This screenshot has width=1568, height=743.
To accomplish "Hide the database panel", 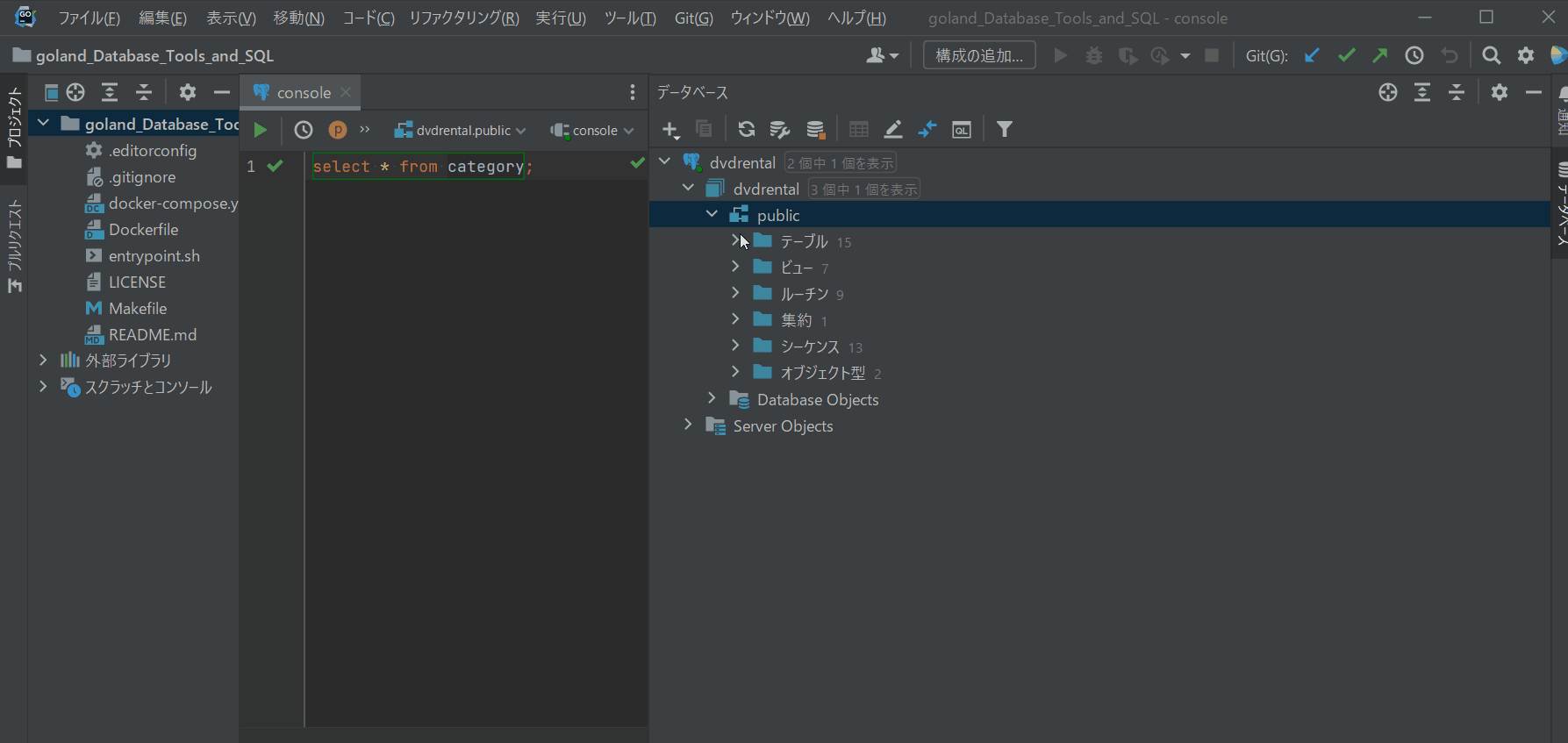I will point(1534,92).
